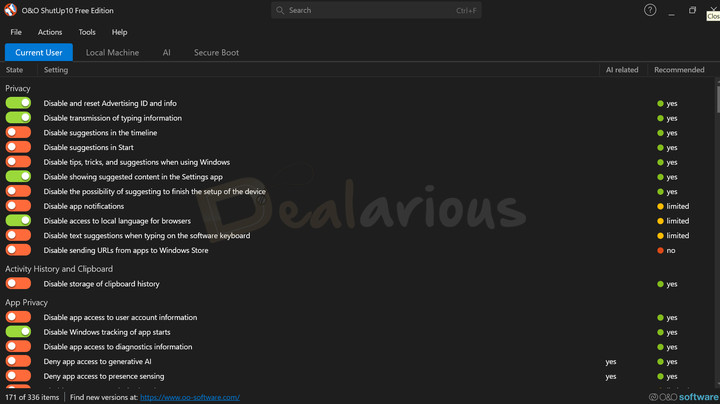Viewport: 720px width, 404px height.
Task: Click the 'Disable app notifications' setting text
Action: (84, 206)
